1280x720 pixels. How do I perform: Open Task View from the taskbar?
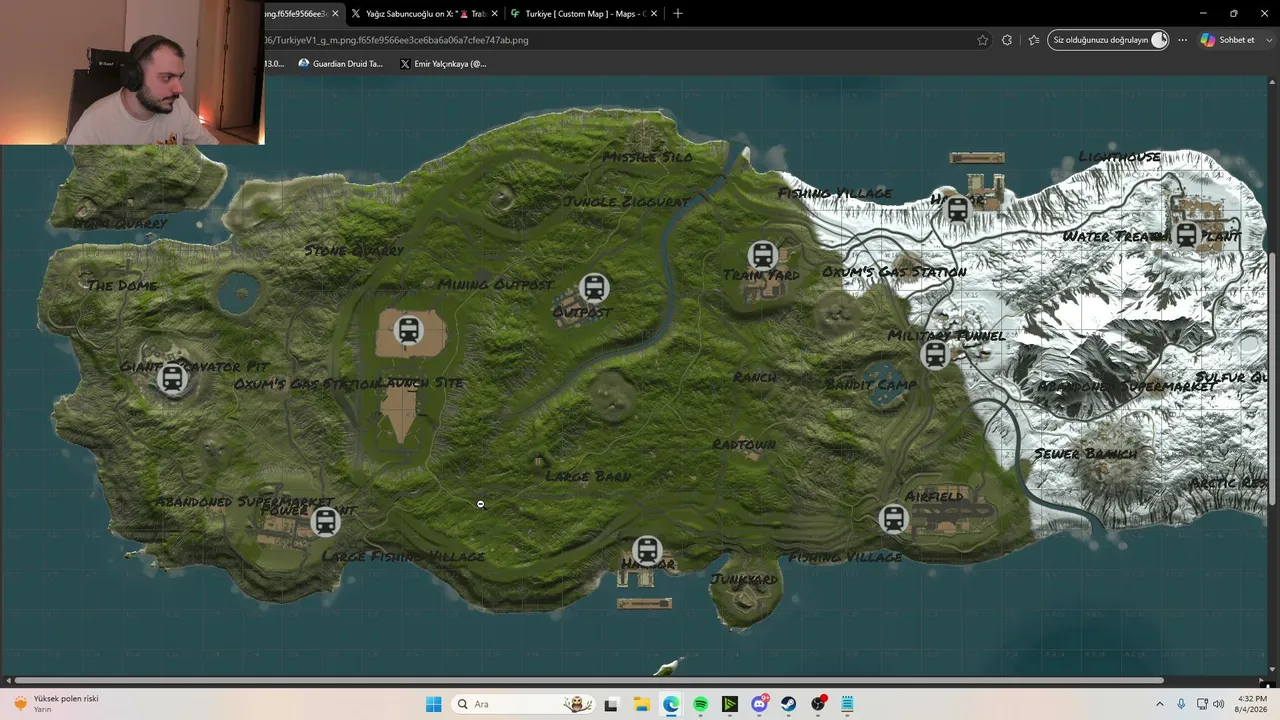pyautogui.click(x=611, y=704)
